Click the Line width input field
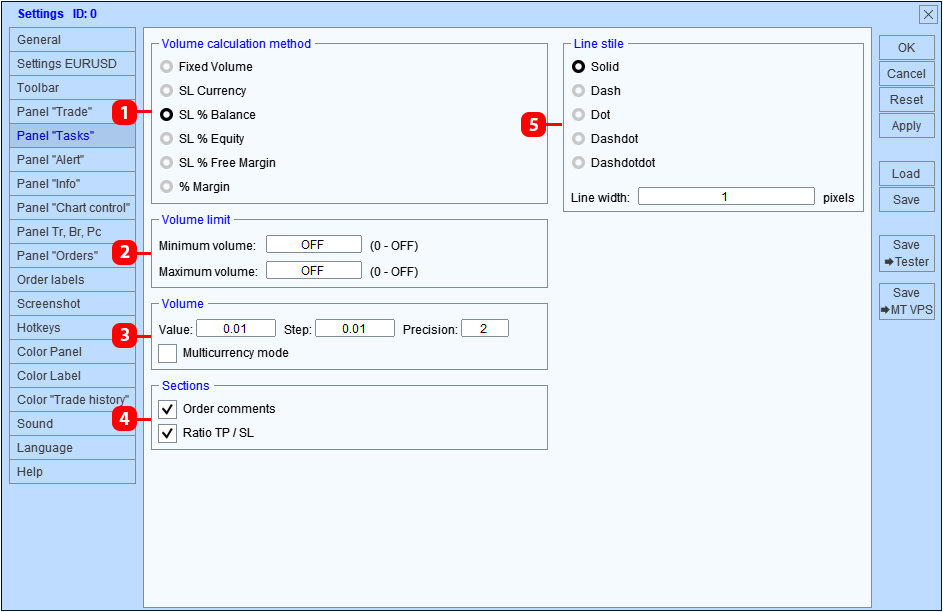Image resolution: width=943 pixels, height=612 pixels. pos(726,197)
